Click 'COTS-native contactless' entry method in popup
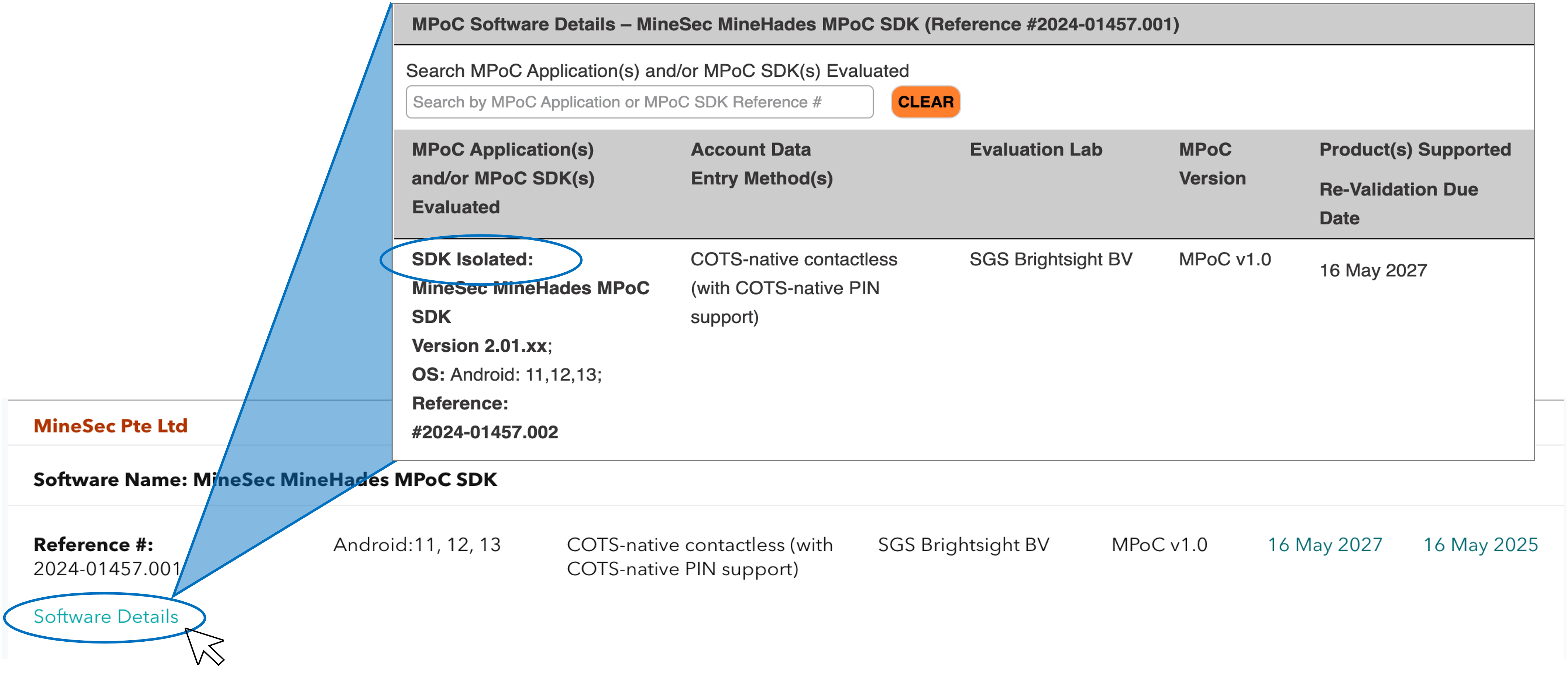Viewport: 1568px width, 681px height. pyautogui.click(x=793, y=288)
